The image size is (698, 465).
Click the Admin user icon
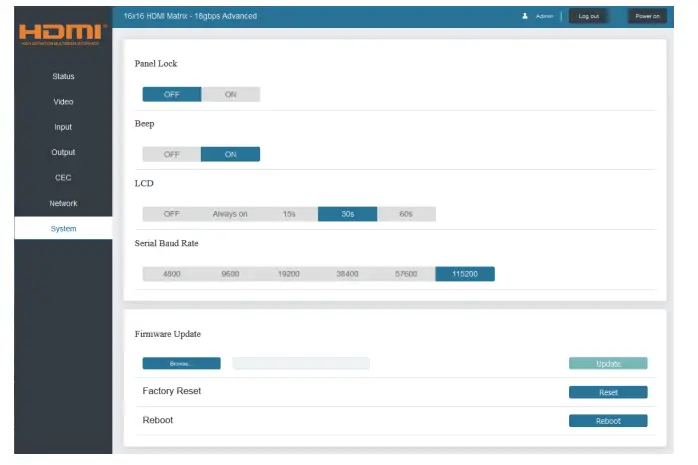tap(525, 16)
